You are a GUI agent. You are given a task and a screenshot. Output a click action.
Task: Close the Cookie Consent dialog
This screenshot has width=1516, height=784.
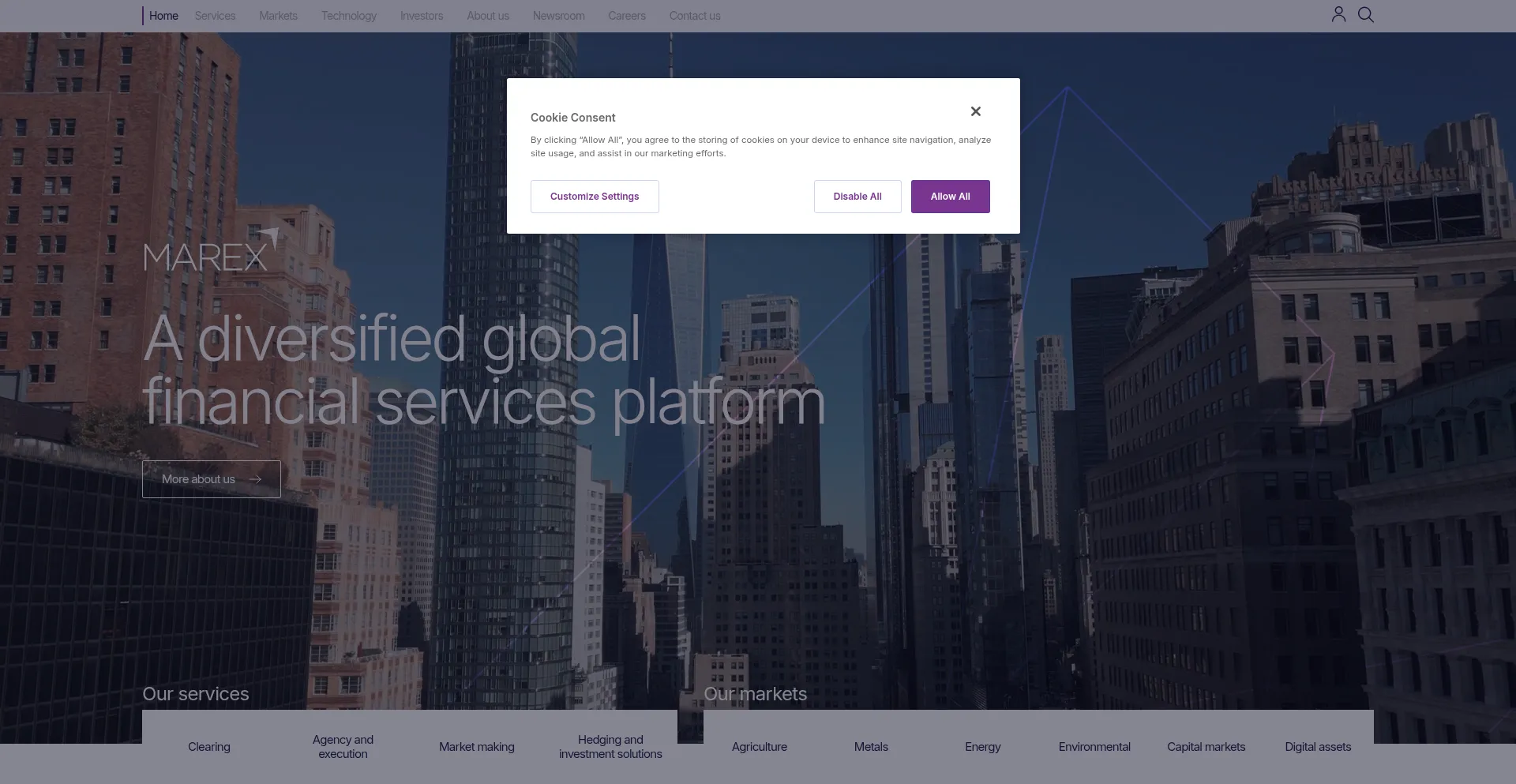[x=976, y=111]
